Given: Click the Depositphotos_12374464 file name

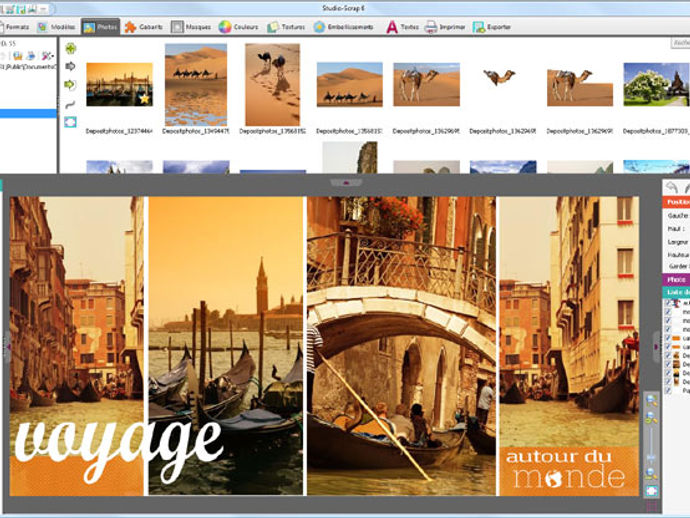Looking at the screenshot, I should pyautogui.click(x=119, y=131).
